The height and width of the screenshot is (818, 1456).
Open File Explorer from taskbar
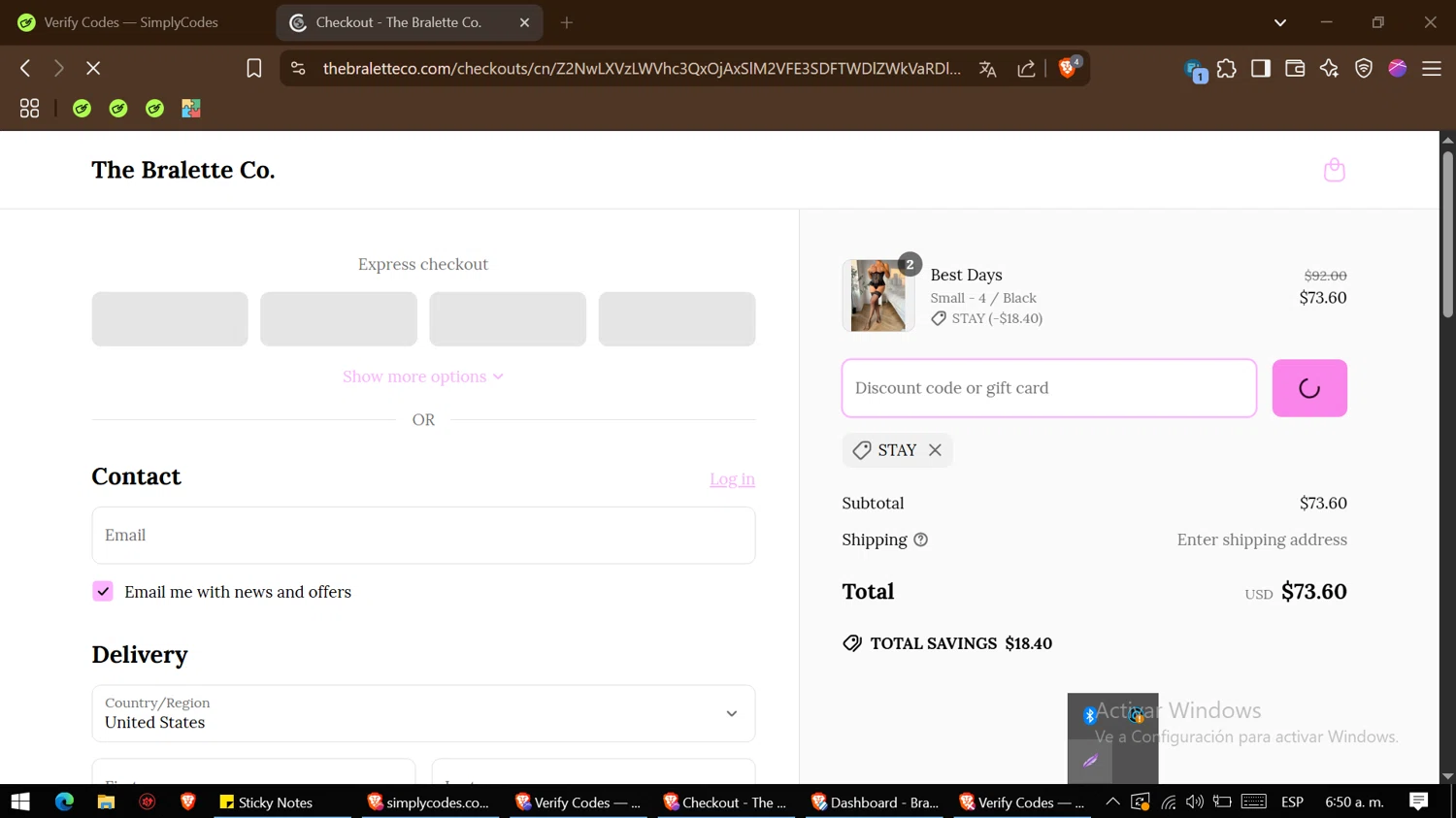[106, 802]
